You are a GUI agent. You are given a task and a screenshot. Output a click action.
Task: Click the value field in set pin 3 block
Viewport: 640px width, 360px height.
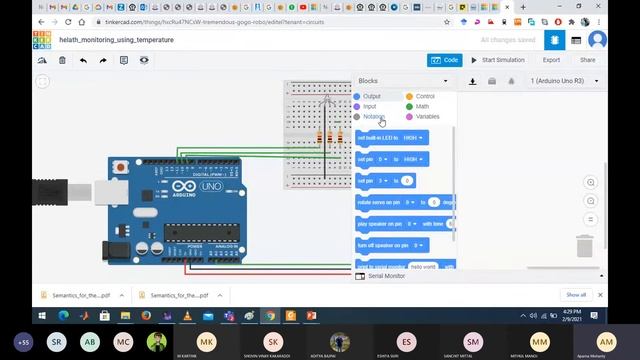point(407,181)
